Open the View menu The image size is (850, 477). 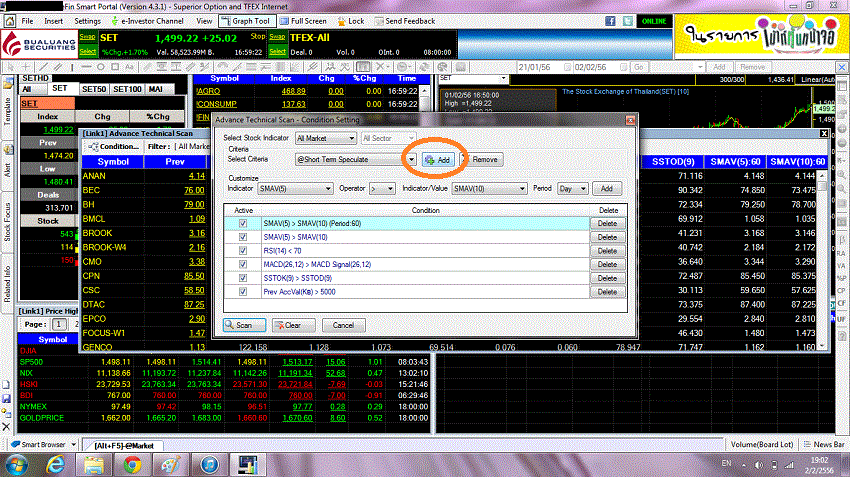point(204,21)
